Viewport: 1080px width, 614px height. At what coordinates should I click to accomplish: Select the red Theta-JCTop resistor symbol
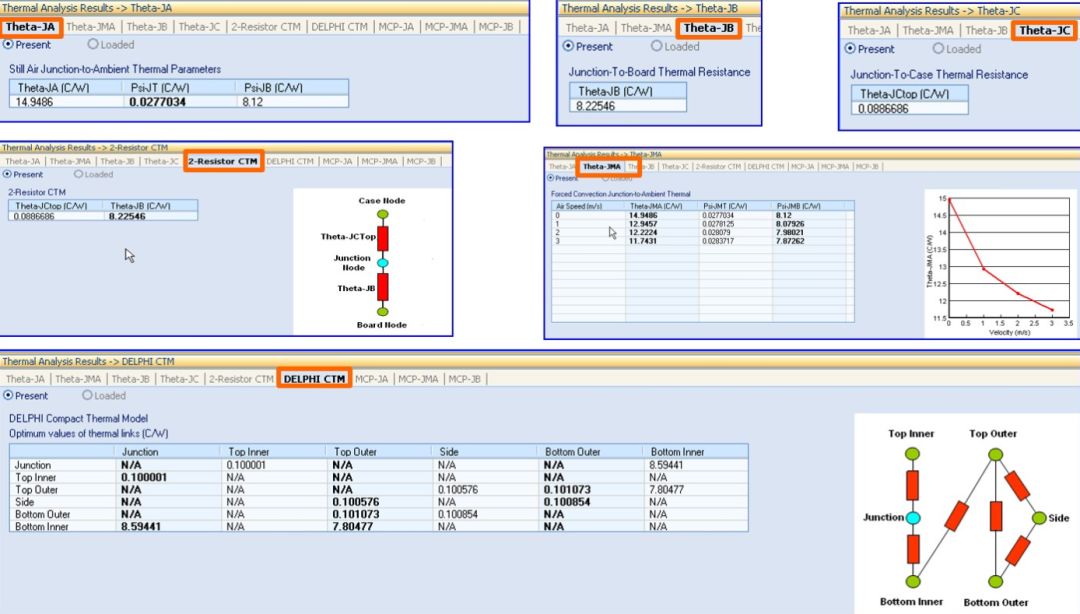coord(382,238)
